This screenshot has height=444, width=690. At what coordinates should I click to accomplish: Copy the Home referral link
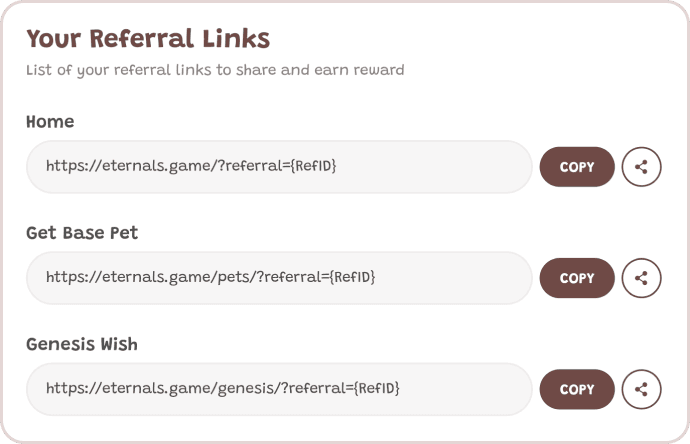(577, 167)
